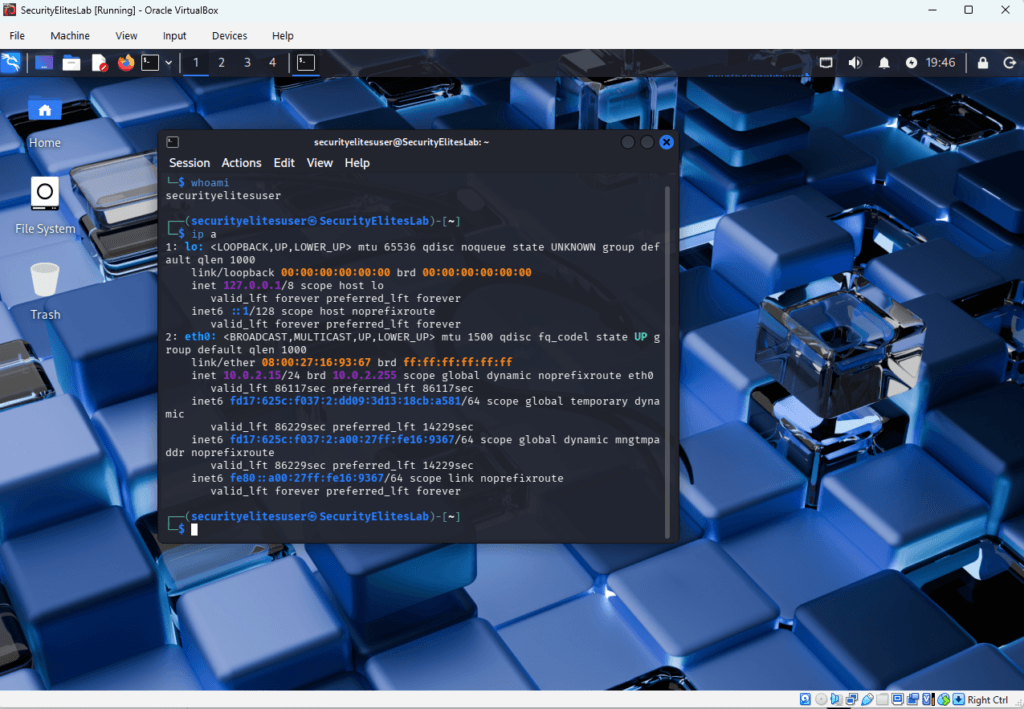This screenshot has width=1024, height=709.
Task: Open the Session menu in the terminal
Action: click(189, 162)
